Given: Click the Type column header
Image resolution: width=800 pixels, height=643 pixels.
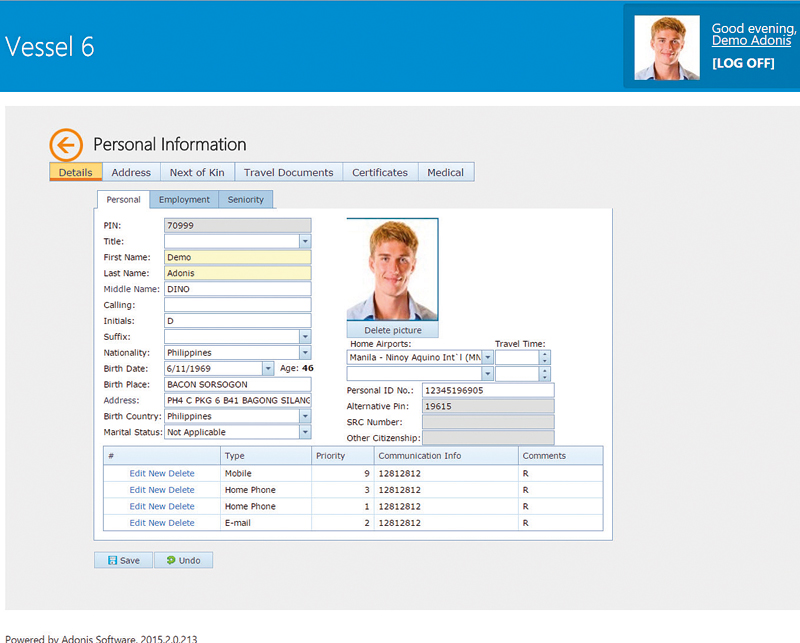Looking at the screenshot, I should (x=266, y=456).
